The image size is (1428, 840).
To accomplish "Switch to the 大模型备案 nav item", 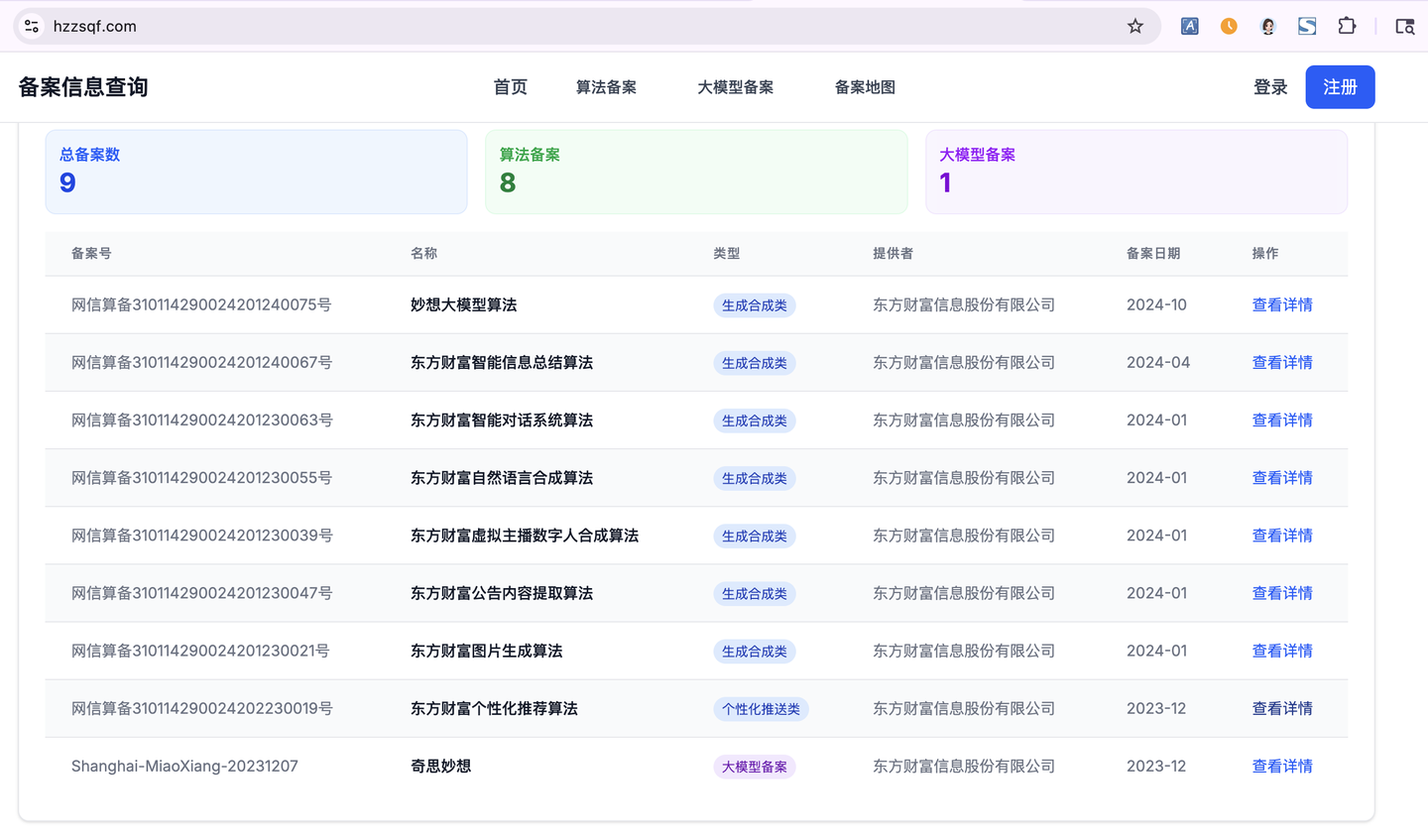I will coord(735,87).
